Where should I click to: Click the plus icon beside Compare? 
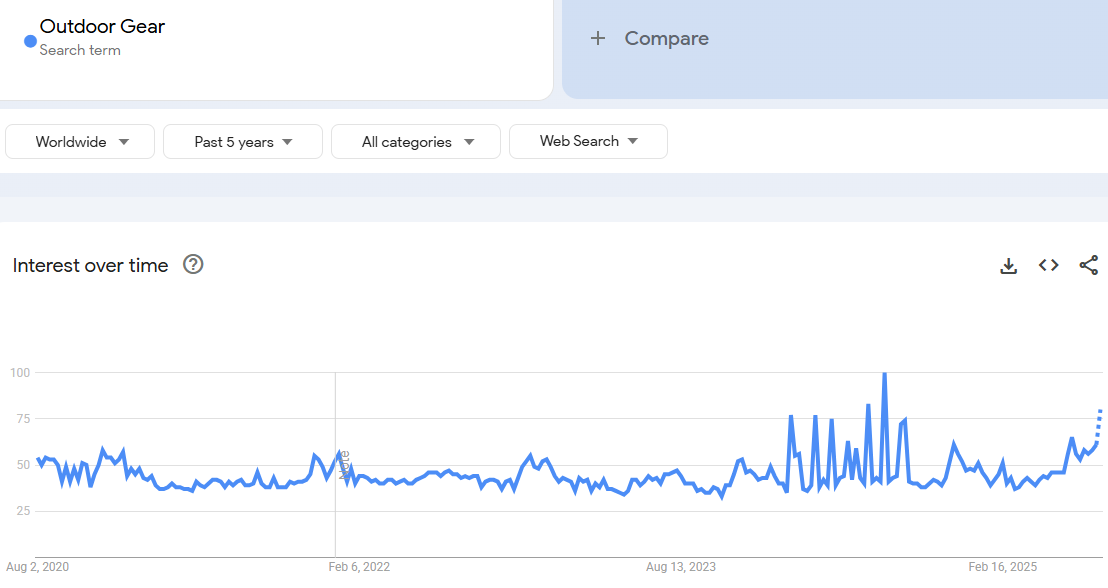coord(598,39)
